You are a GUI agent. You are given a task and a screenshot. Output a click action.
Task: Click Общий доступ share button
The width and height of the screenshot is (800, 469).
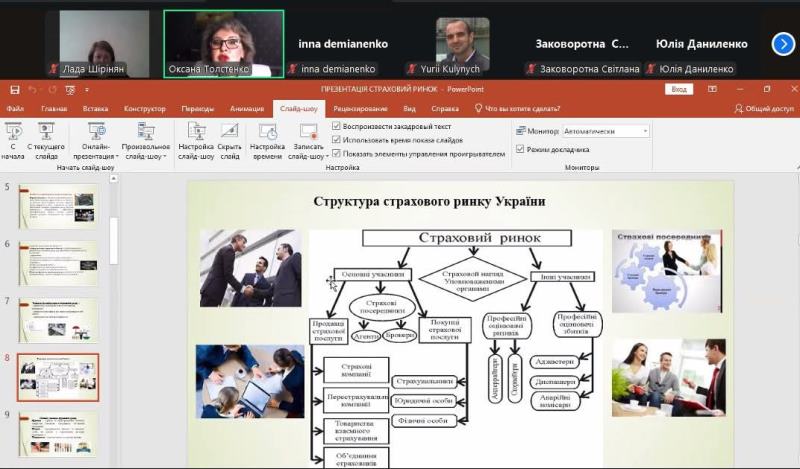764,108
